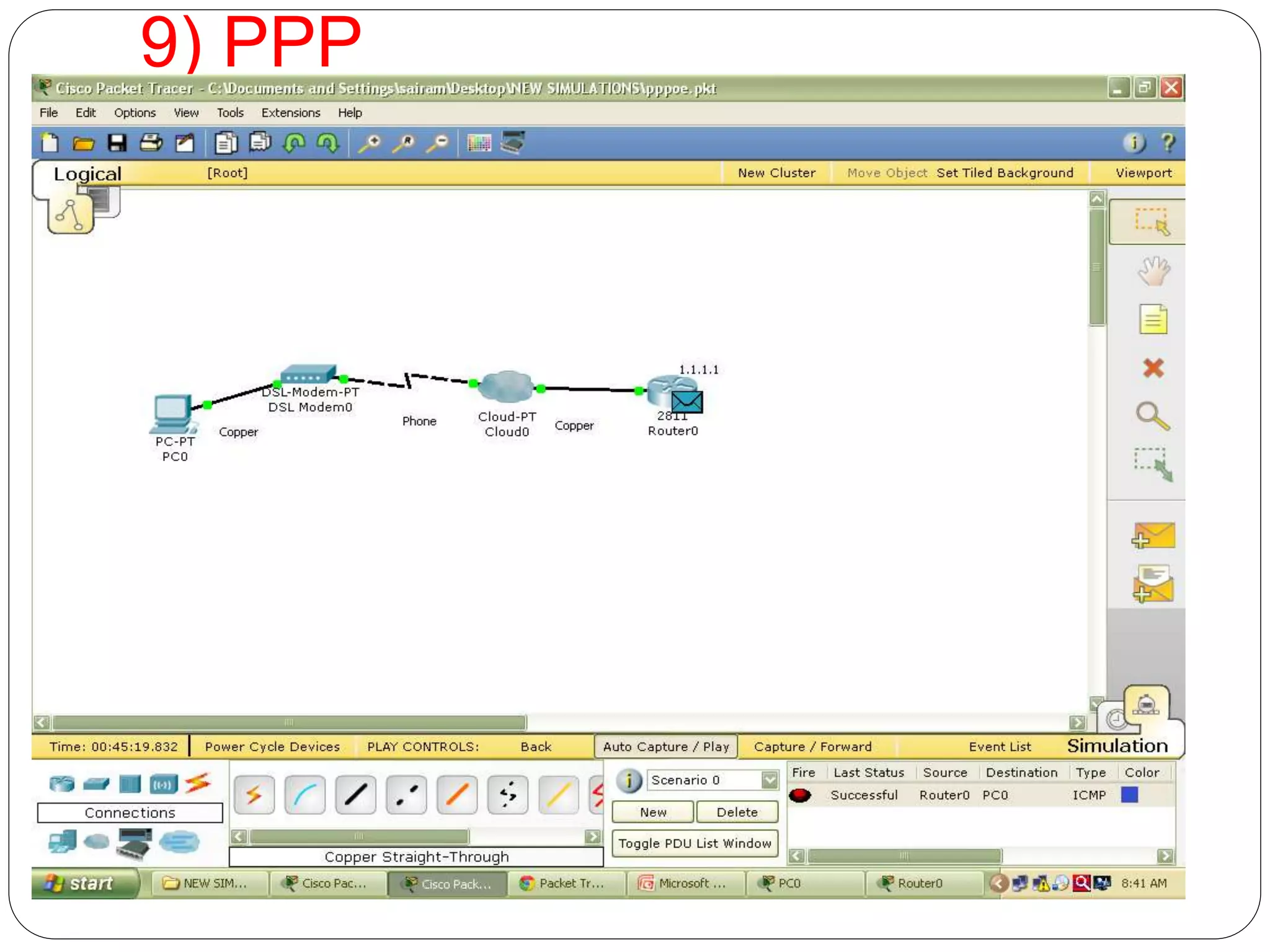Select Connections lightning device category
This screenshot has height=952, width=1270.
tap(198, 783)
